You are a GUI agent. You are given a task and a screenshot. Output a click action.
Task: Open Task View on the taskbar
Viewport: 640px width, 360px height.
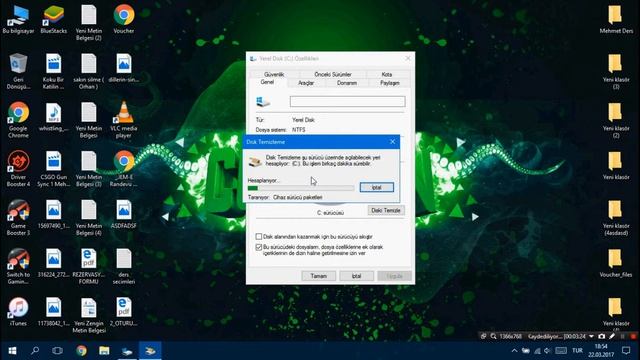coord(58,351)
